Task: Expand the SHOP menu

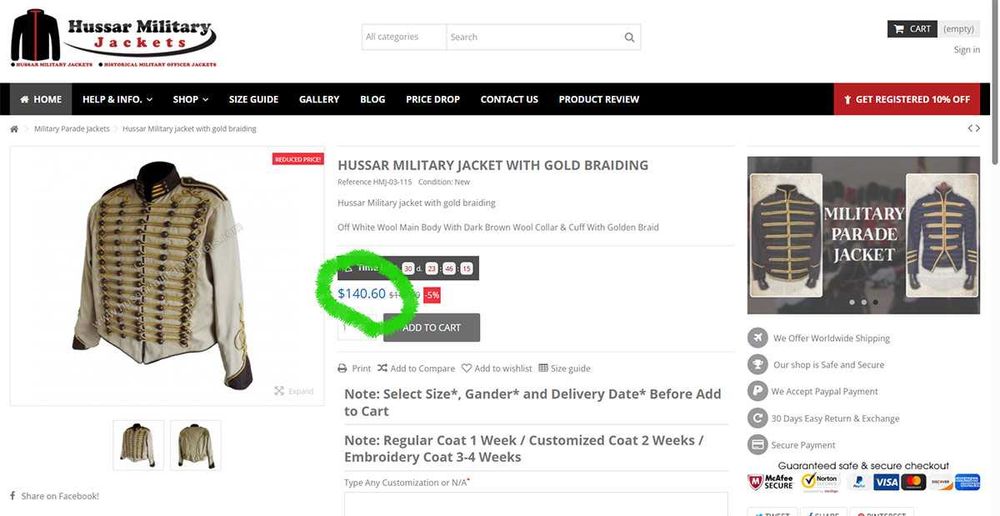Action: (191, 100)
